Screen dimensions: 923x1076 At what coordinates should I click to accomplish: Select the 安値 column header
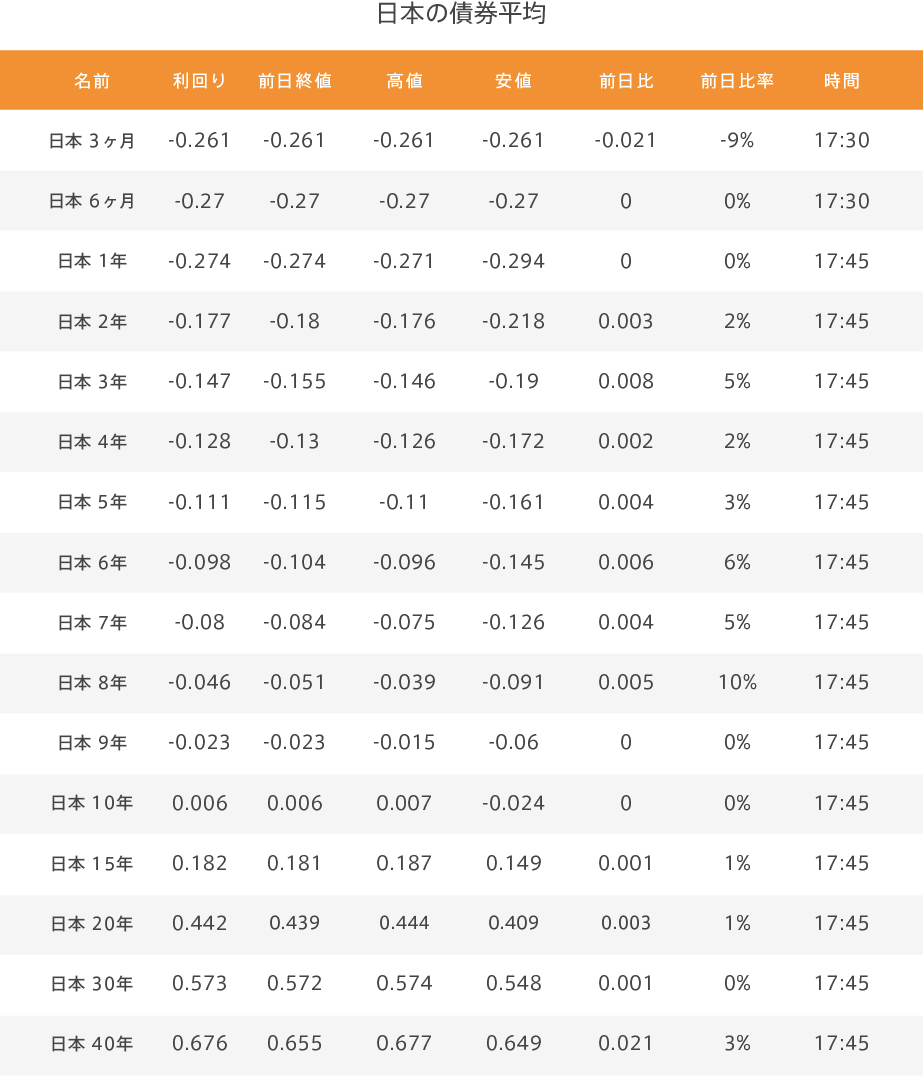[513, 81]
